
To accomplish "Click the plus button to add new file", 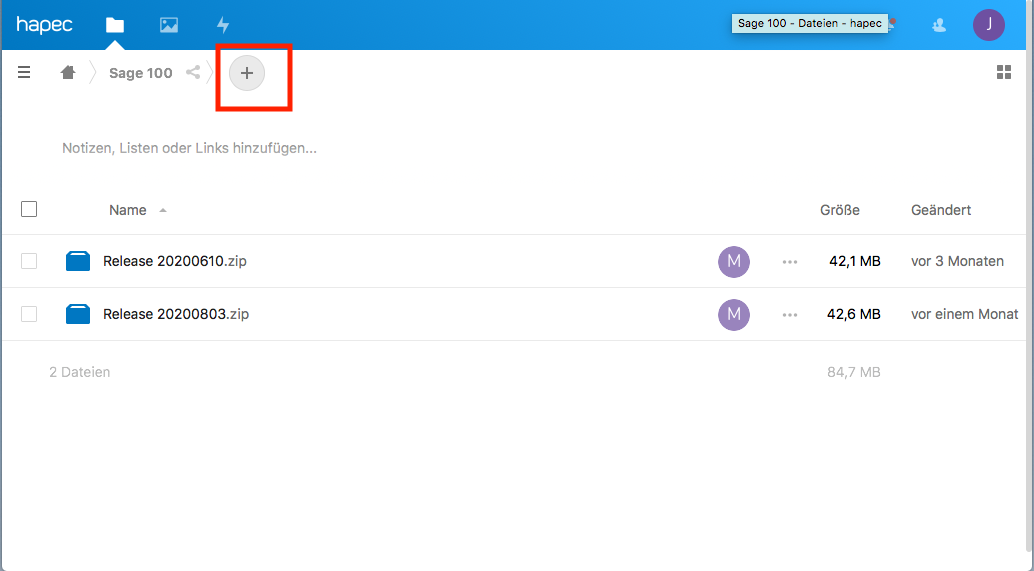I will click(x=247, y=73).
